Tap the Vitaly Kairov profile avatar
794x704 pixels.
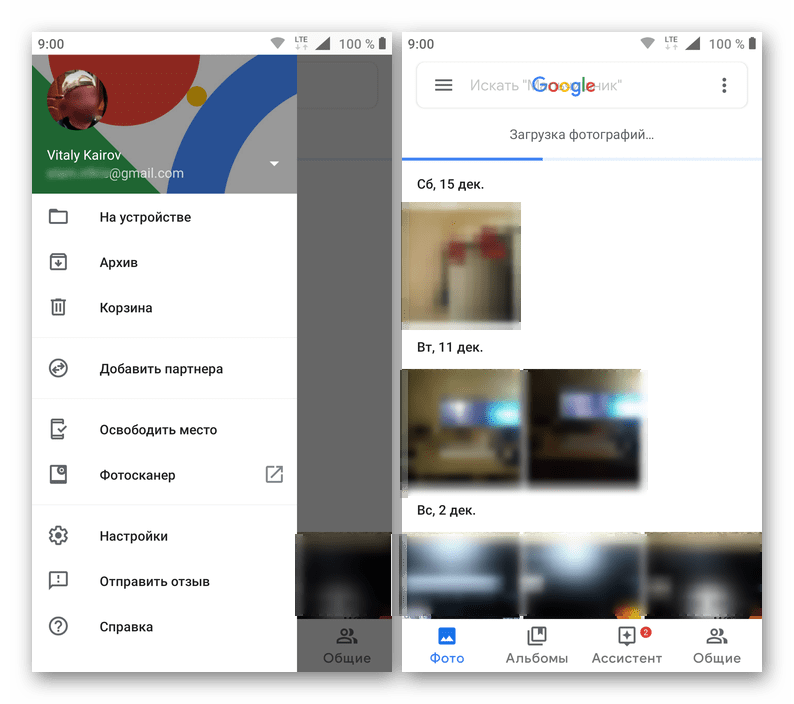click(77, 100)
